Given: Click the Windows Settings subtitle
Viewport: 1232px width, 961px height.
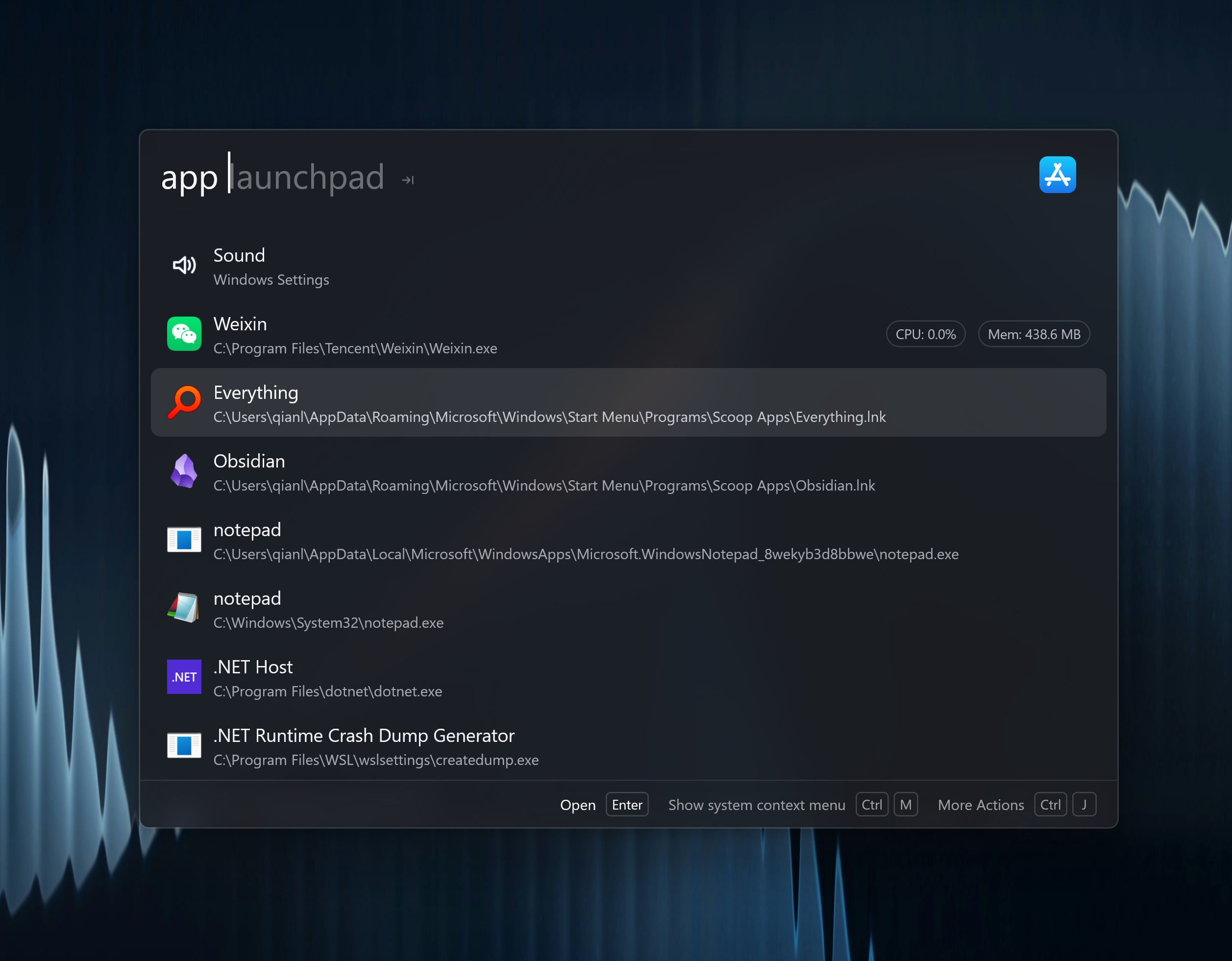Looking at the screenshot, I should click(271, 280).
